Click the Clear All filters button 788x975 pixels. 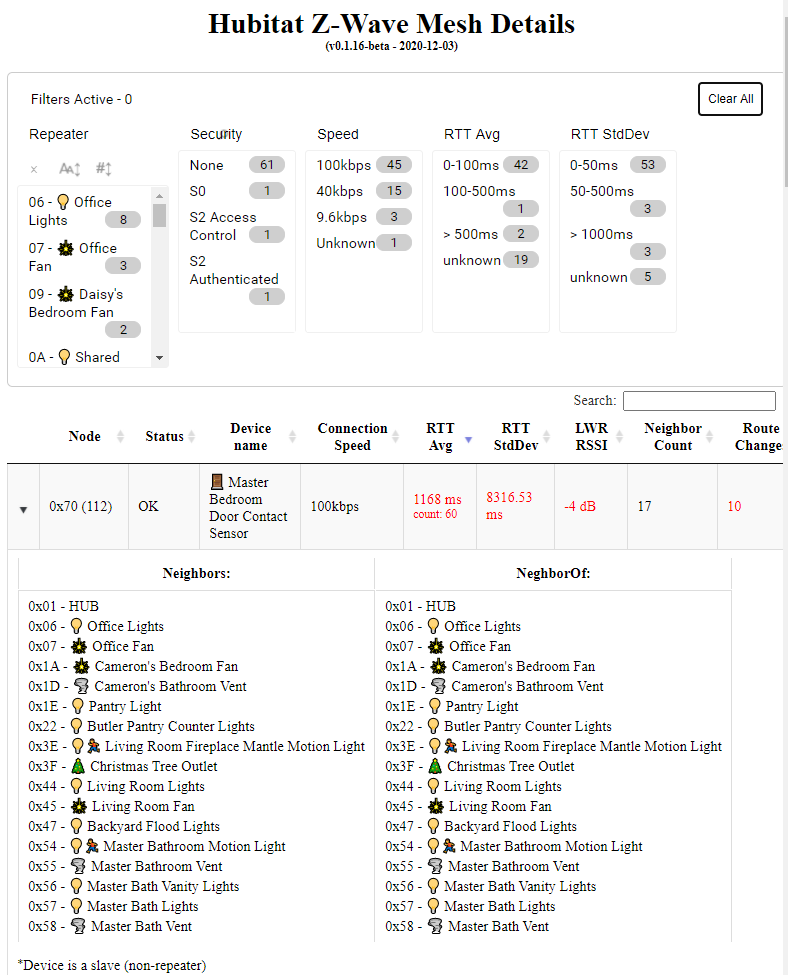[730, 99]
